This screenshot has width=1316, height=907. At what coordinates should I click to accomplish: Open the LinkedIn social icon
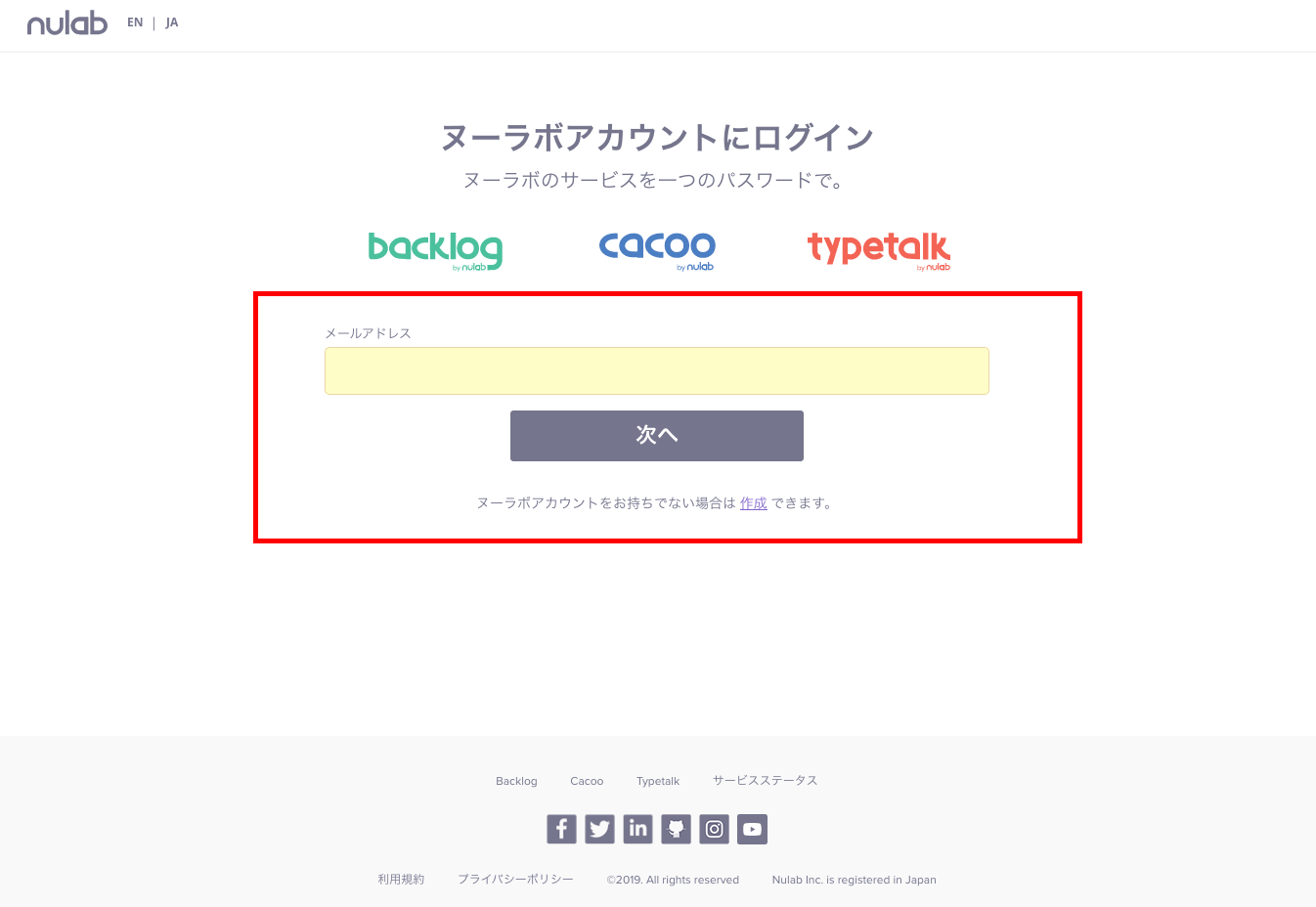click(x=637, y=829)
